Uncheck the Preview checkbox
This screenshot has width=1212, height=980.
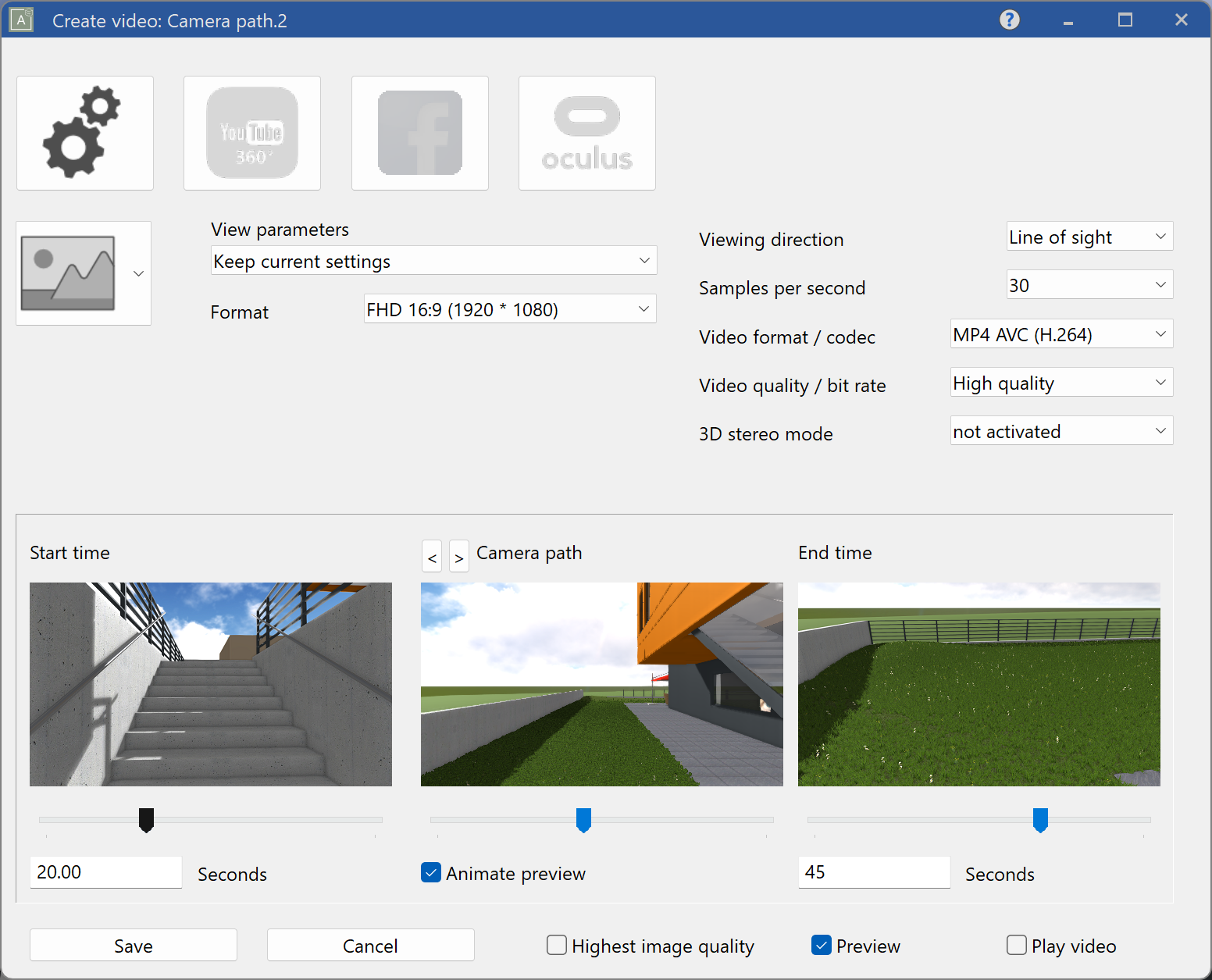pyautogui.click(x=822, y=946)
